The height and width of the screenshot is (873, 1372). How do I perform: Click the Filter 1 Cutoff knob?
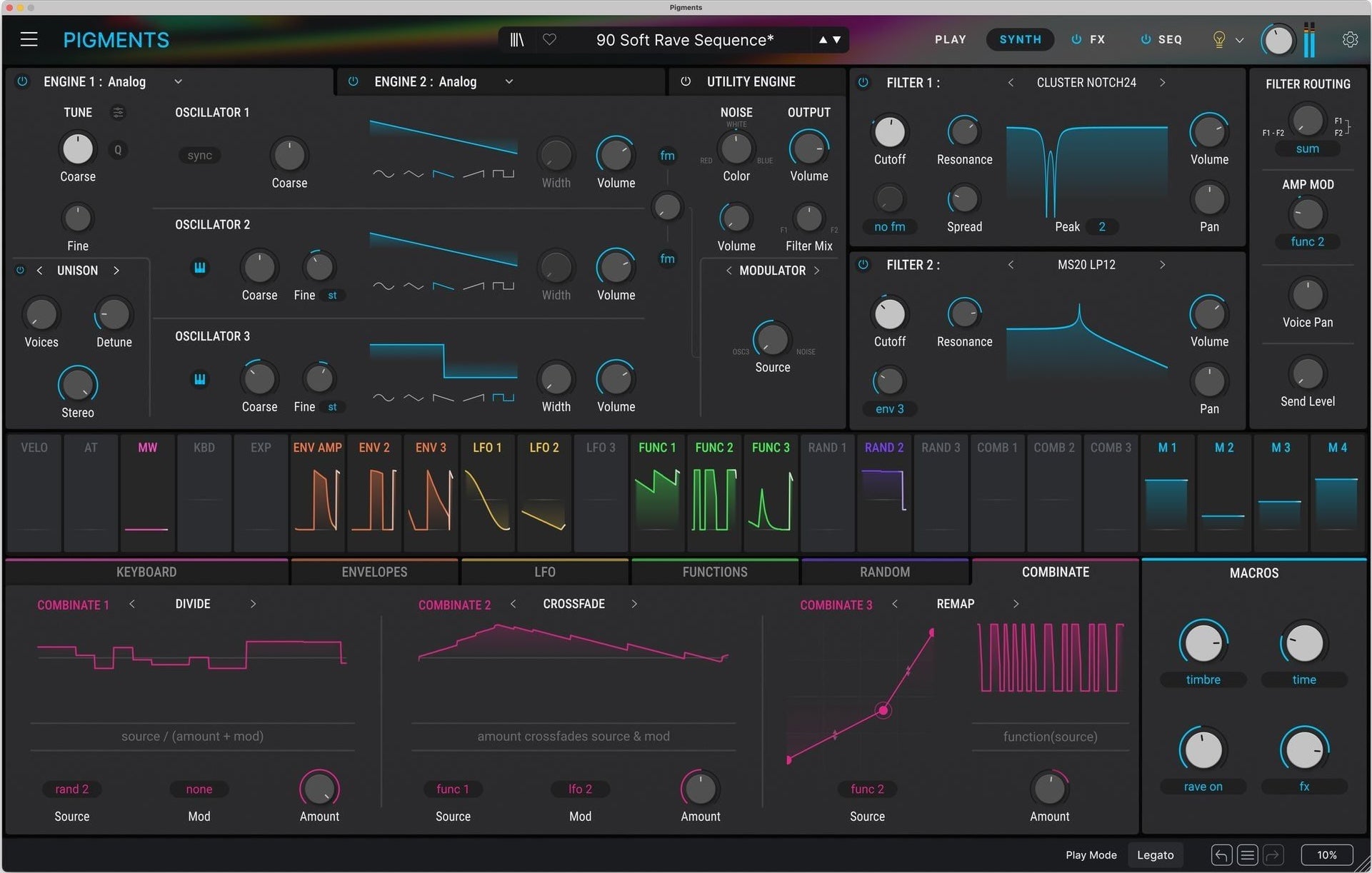pos(889,132)
